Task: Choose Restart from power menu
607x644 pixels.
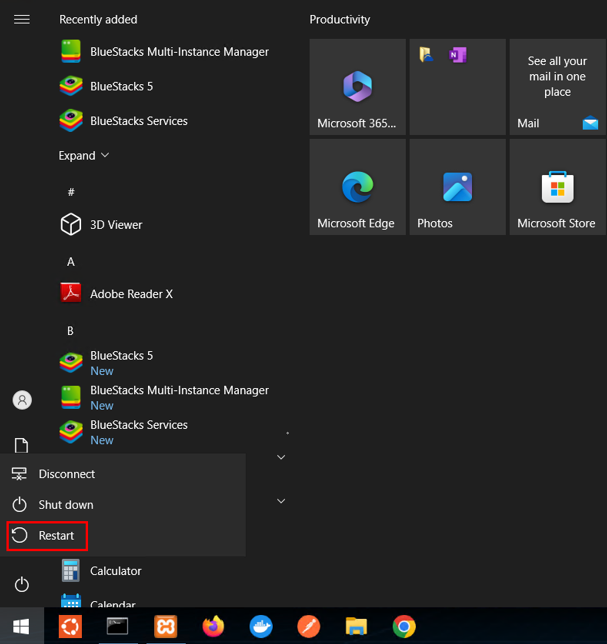Action: click(x=123, y=536)
